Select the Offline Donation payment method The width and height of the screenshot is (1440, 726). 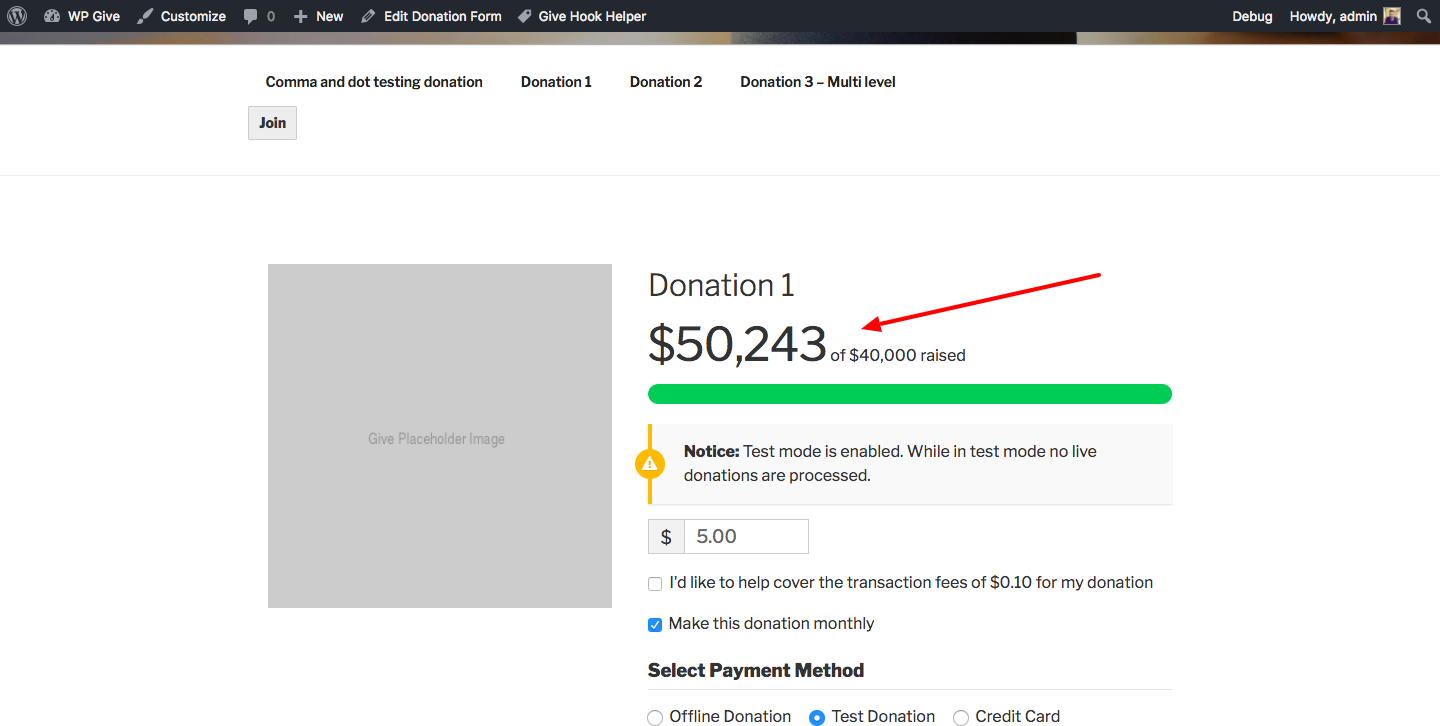click(655, 717)
